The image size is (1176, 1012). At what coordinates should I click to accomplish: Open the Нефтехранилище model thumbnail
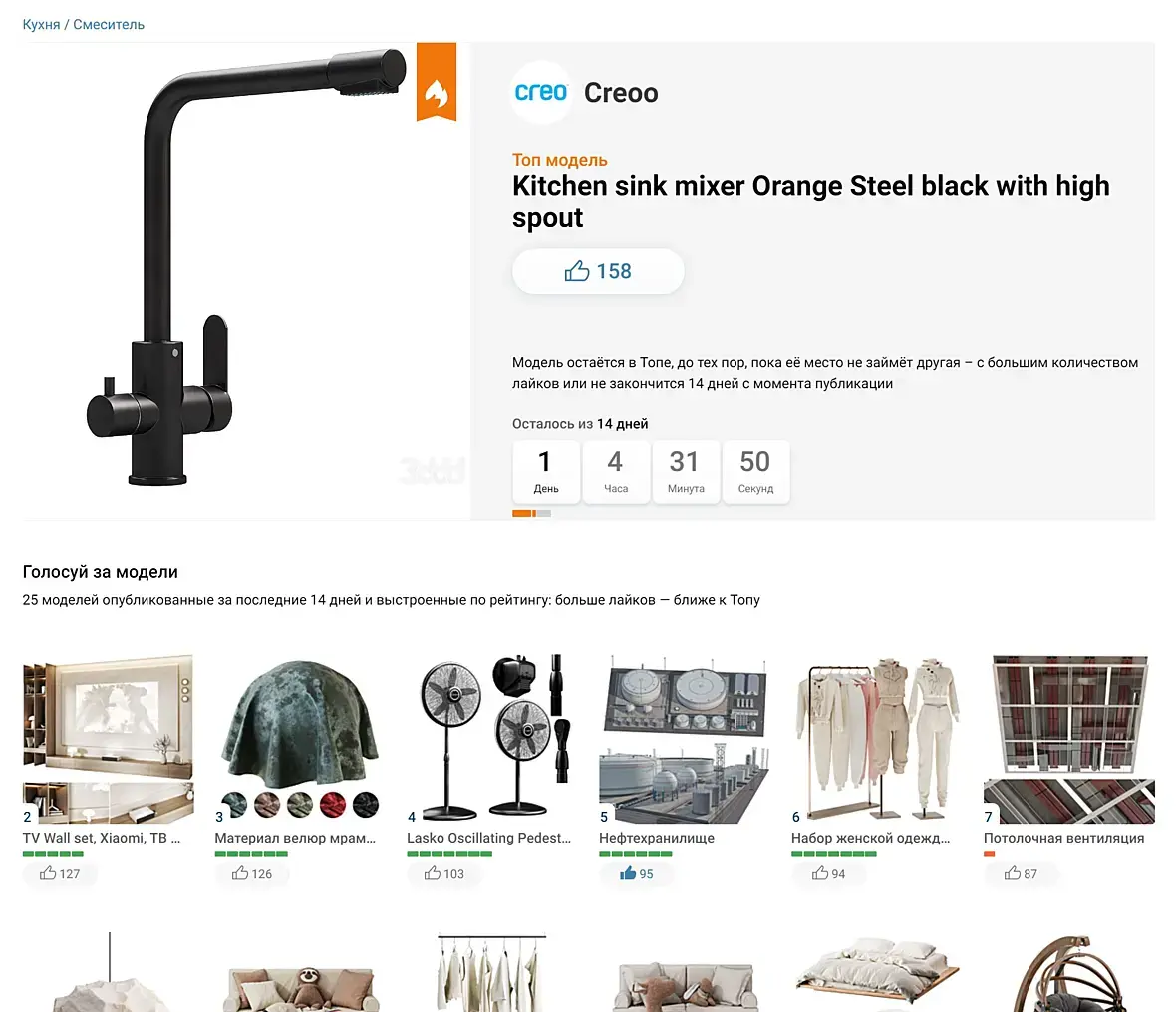pyautogui.click(x=684, y=739)
